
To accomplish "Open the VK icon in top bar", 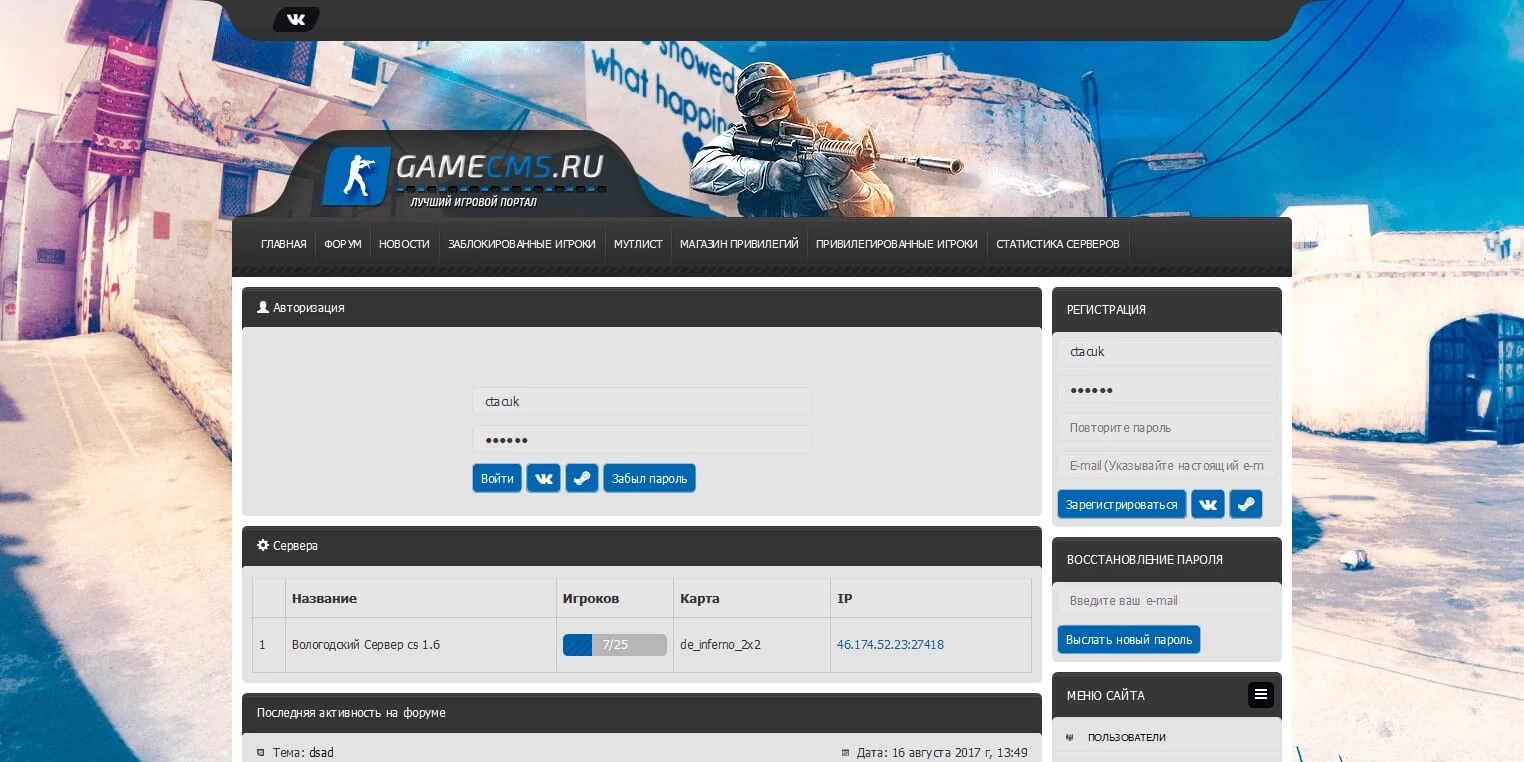I will click(x=296, y=19).
